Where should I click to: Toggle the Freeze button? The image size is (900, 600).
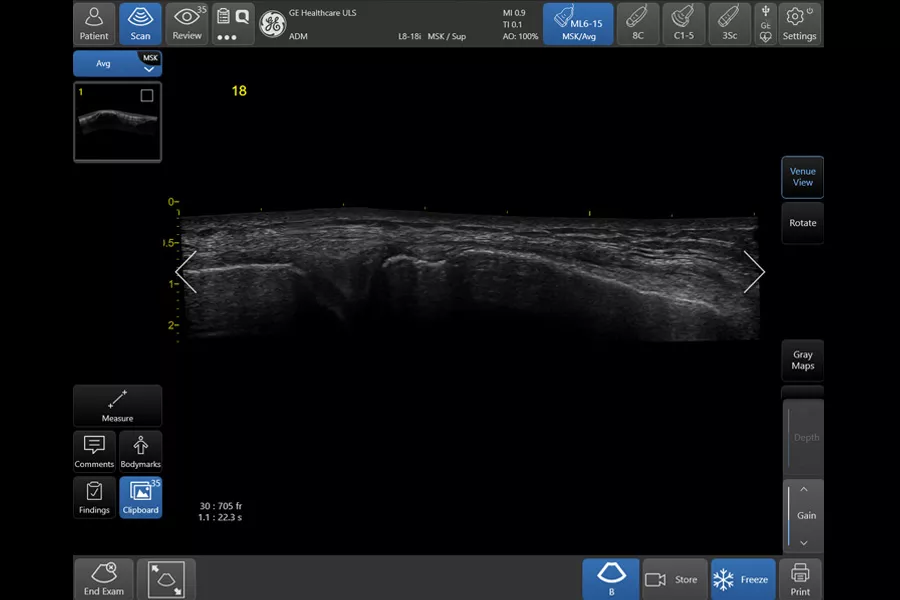click(743, 579)
